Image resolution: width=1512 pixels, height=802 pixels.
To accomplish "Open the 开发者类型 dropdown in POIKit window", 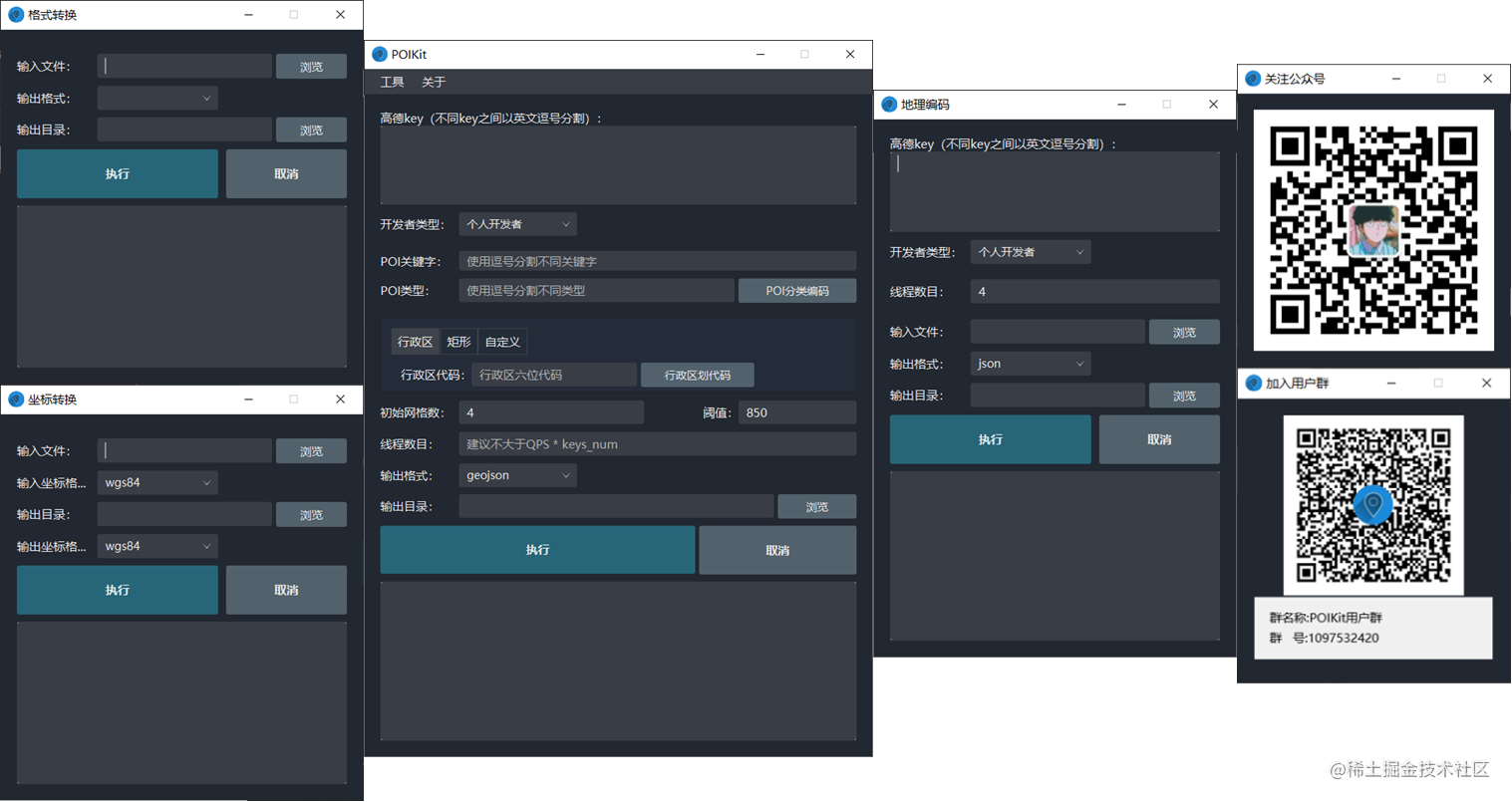I will click(517, 224).
